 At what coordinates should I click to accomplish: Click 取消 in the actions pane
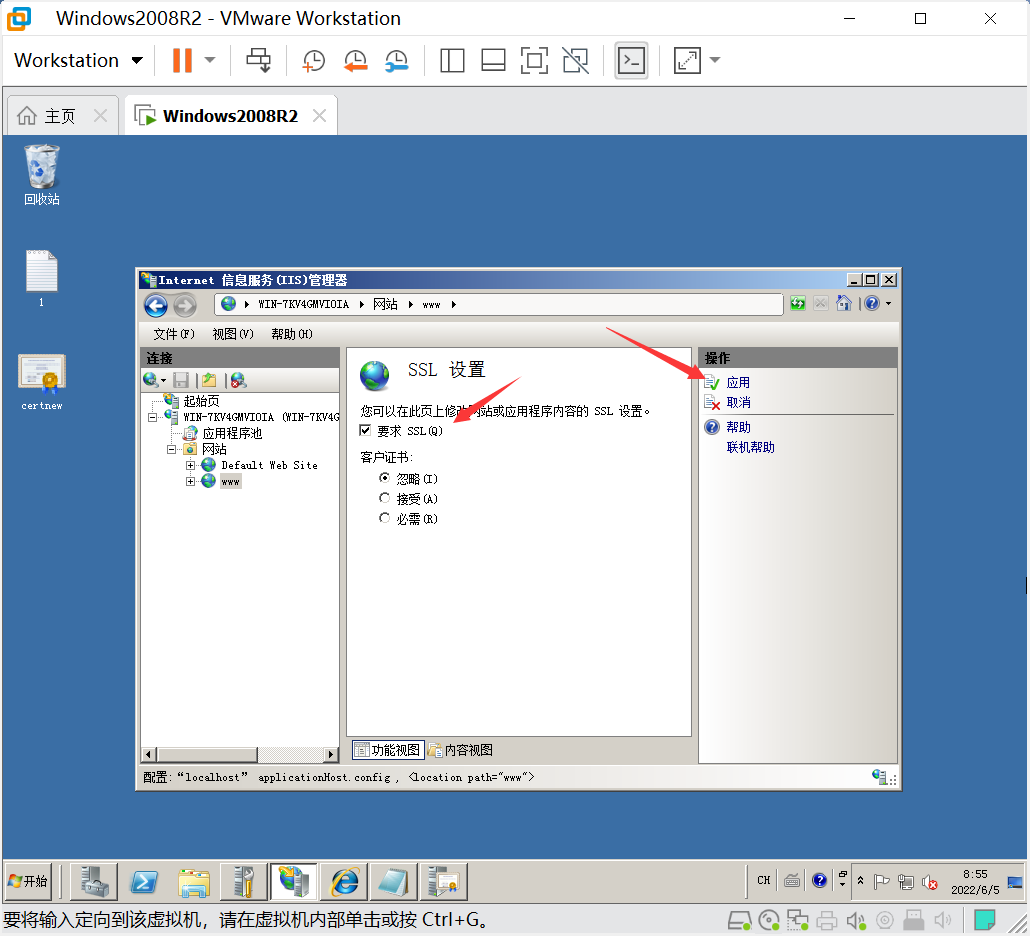click(738, 402)
